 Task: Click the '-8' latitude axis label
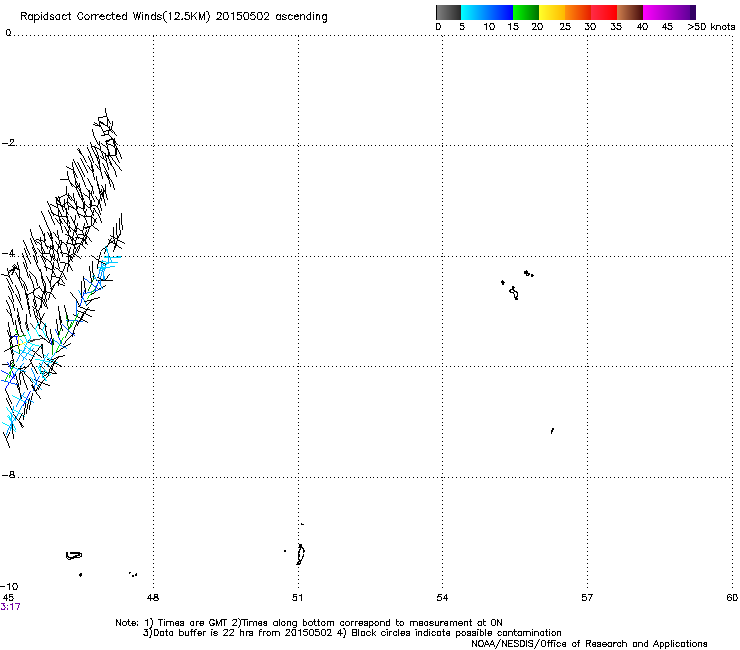(x=8, y=475)
